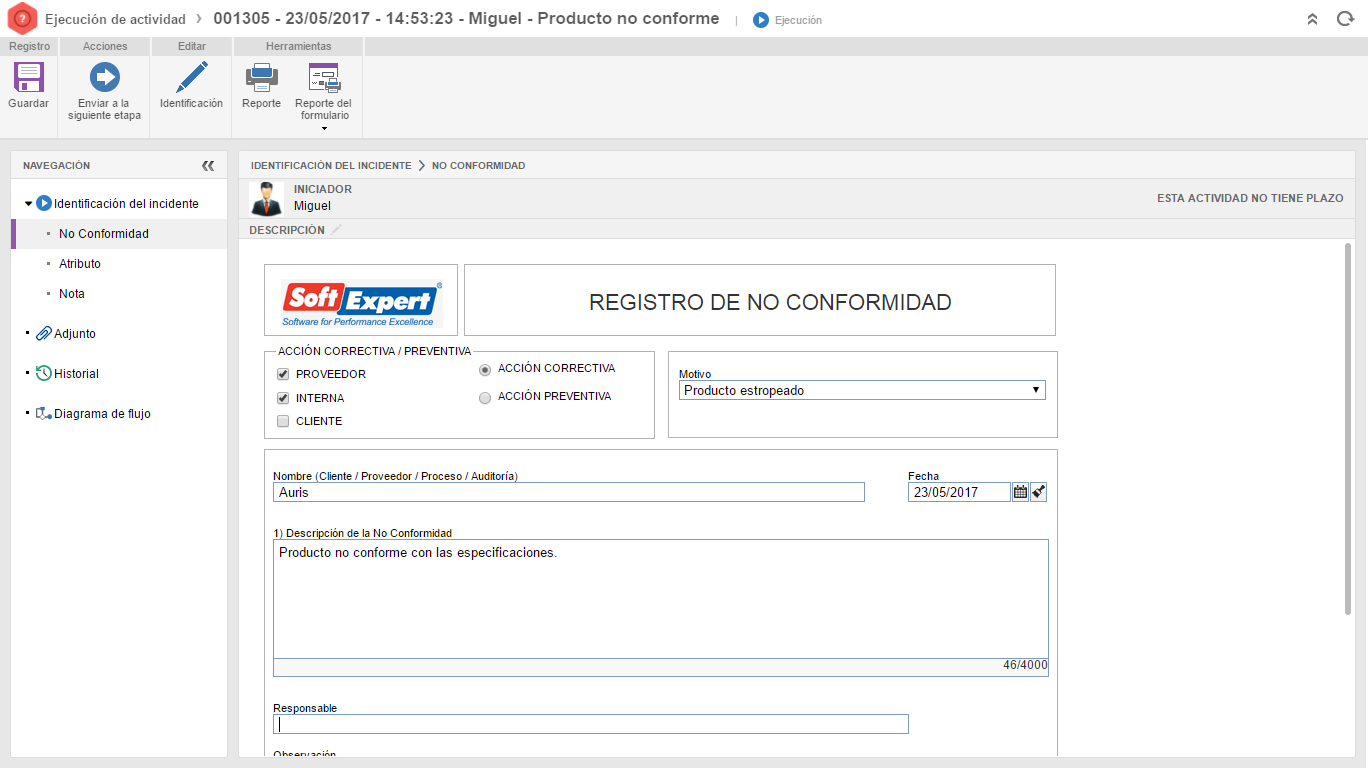Click the Reporte printer icon
Image resolution: width=1368 pixels, height=768 pixels.
(261, 78)
